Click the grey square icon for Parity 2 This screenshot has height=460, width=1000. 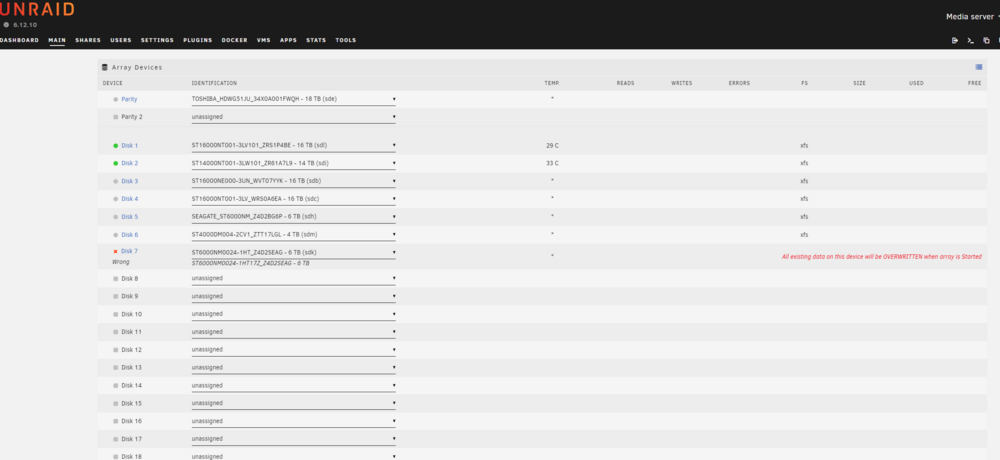coord(115,117)
